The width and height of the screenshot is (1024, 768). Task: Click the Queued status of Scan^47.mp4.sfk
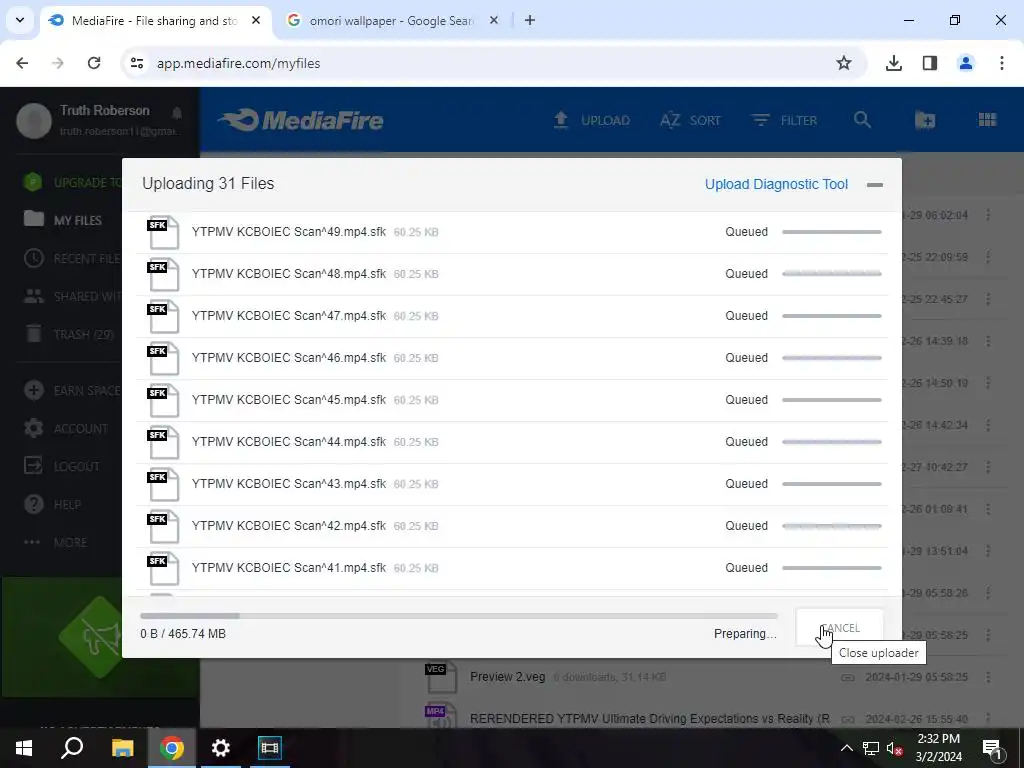pyautogui.click(x=746, y=315)
